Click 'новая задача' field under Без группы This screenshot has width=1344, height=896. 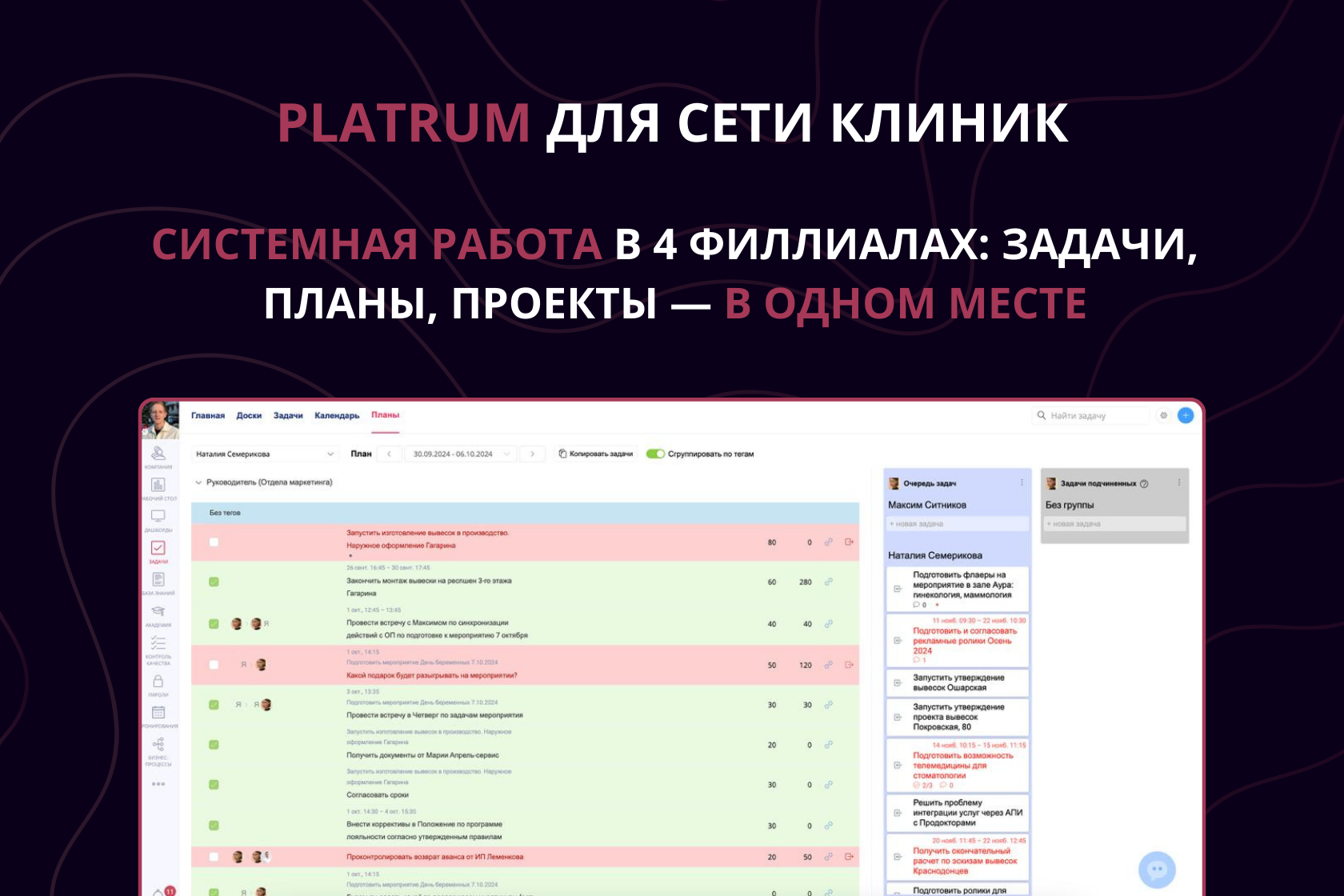click(x=1115, y=524)
